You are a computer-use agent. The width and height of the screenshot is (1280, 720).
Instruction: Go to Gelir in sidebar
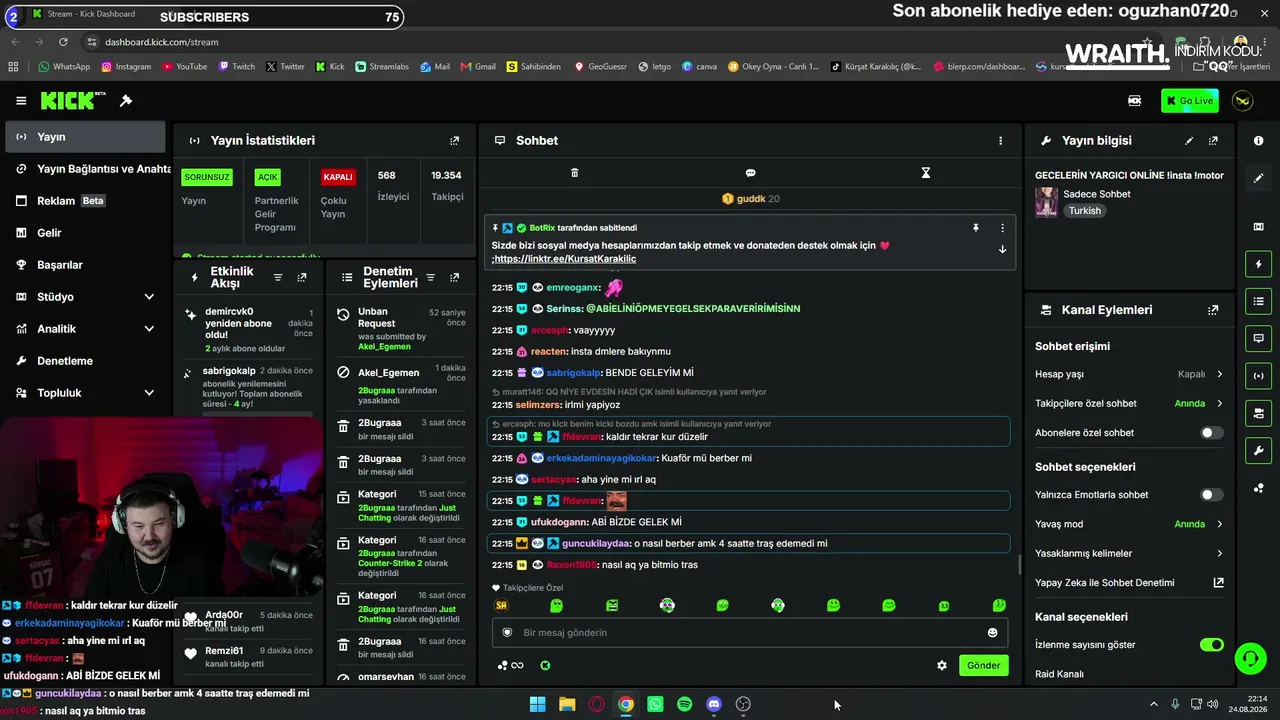[x=85, y=233]
